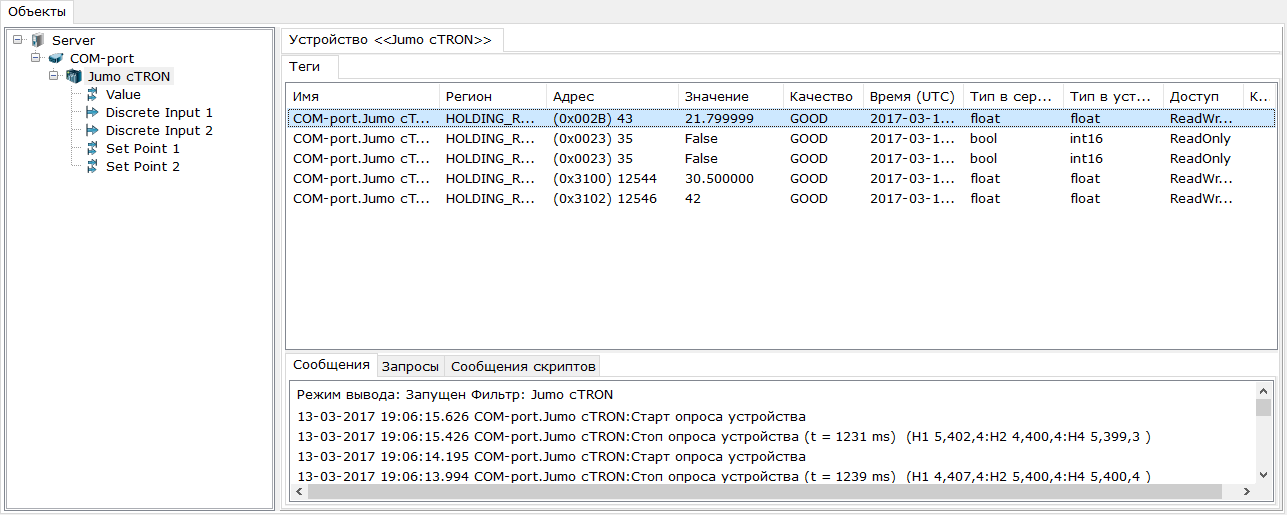Collapse the Jumo cTRON tree node

coord(54,76)
